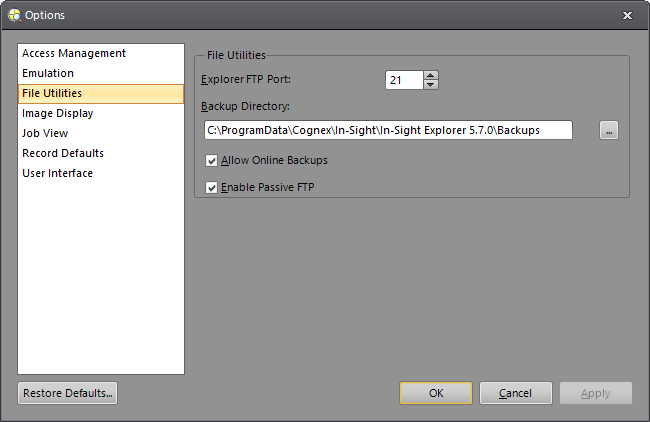
Task: Close the Options dialog window
Action: click(627, 15)
